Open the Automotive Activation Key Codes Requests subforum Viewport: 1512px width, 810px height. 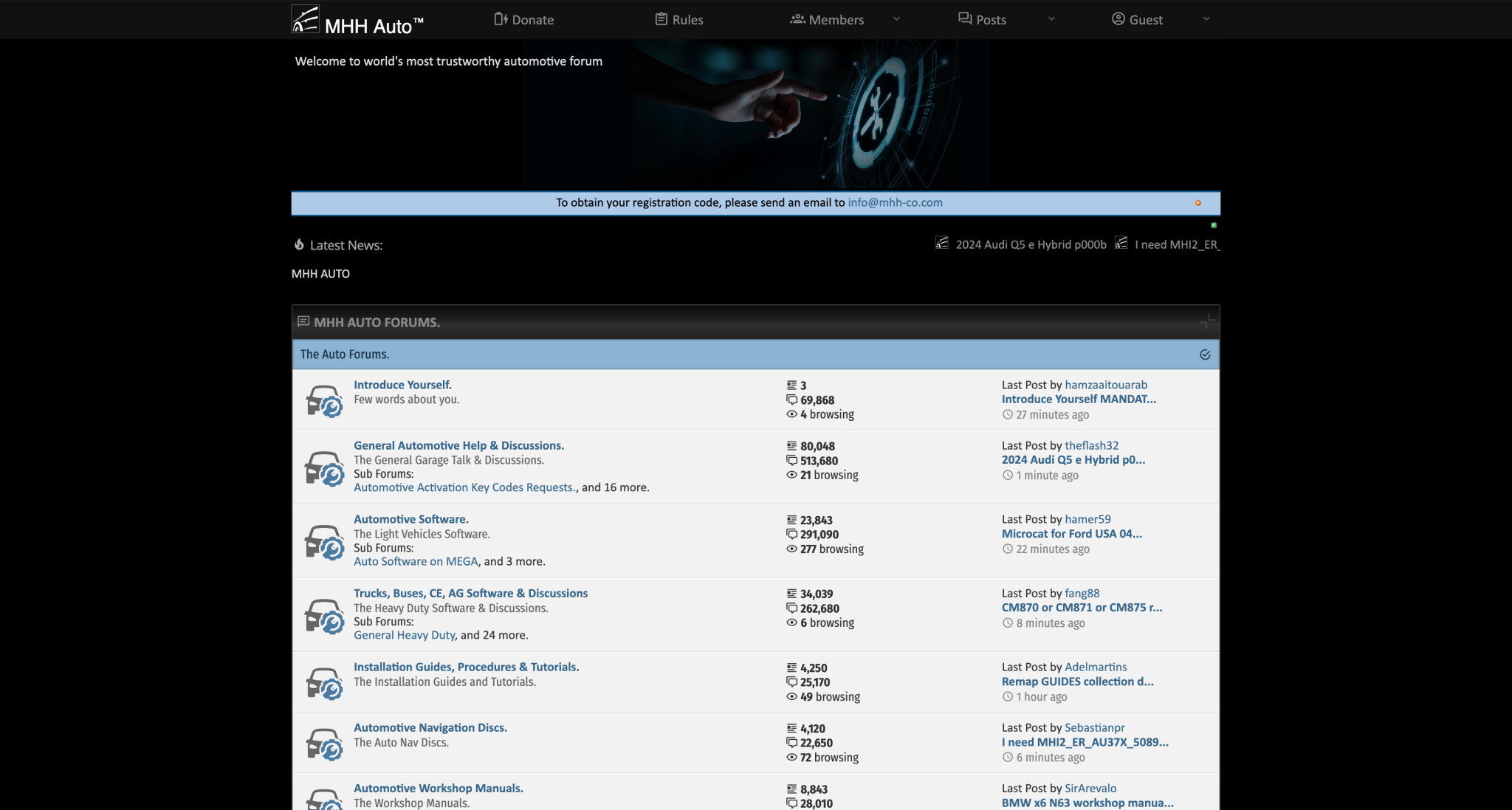tap(464, 487)
